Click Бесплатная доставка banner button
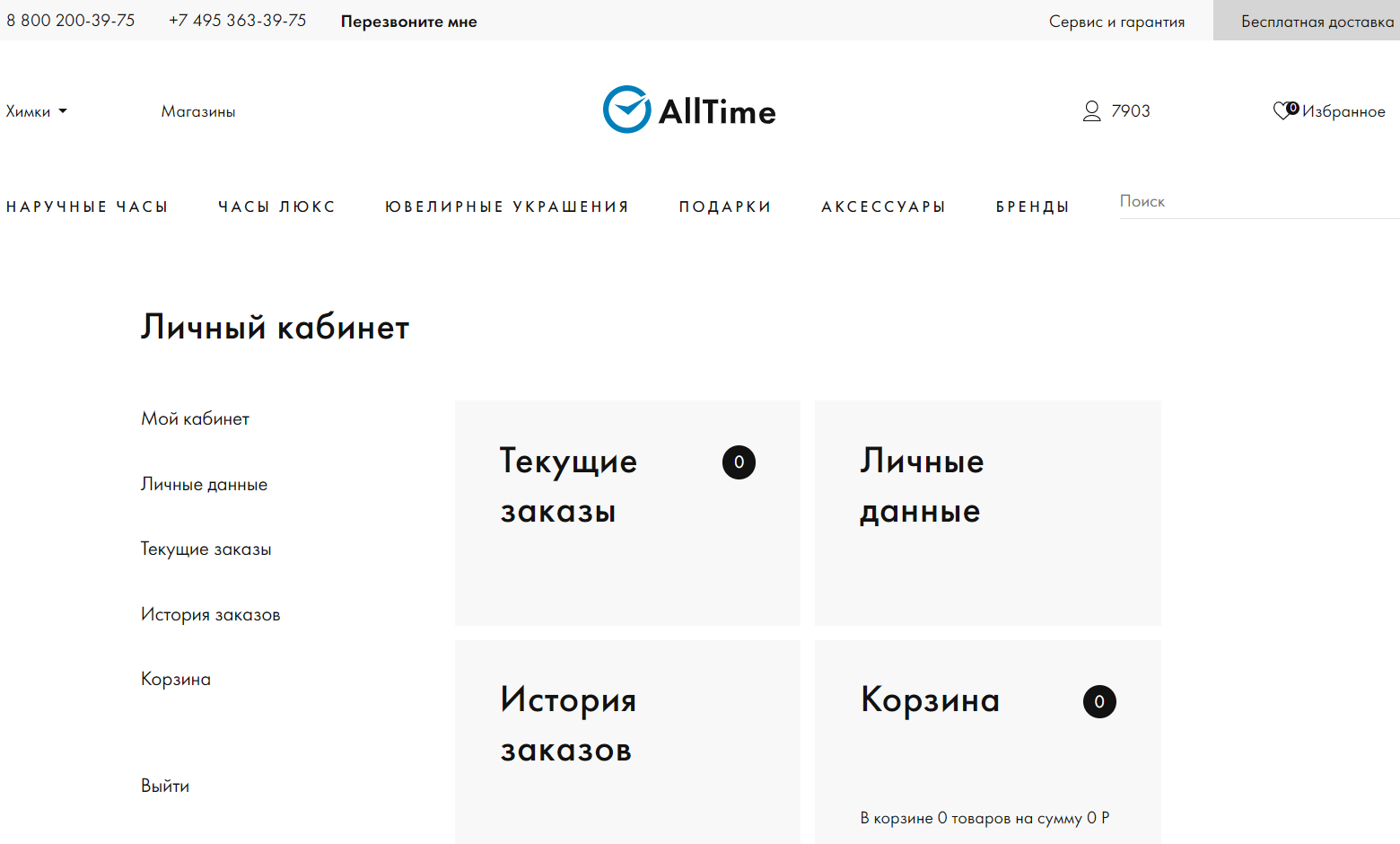The width and height of the screenshot is (1400, 844). point(1307,21)
